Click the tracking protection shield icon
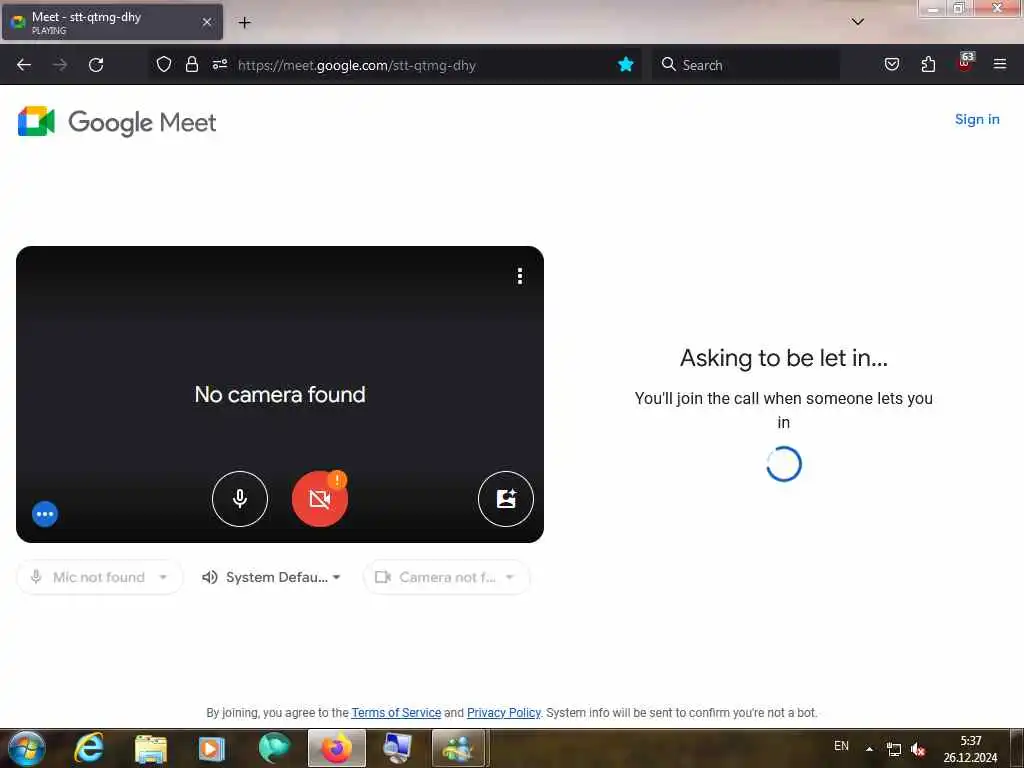1024x768 pixels. (x=164, y=64)
